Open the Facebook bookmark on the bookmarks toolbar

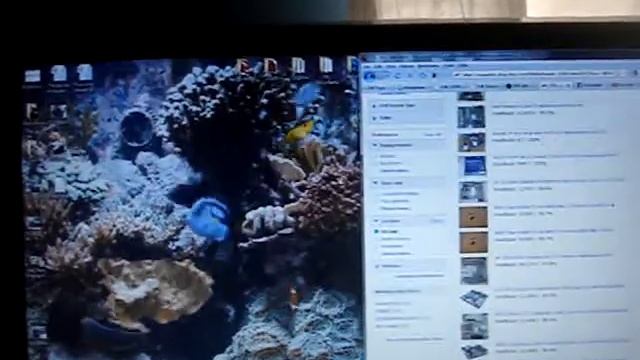[x=590, y=85]
